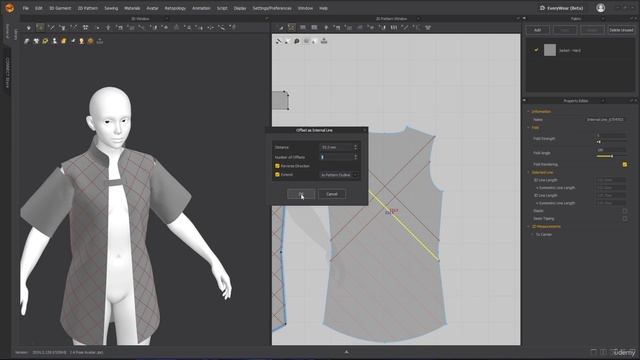Select the Edit Pattern arrow tool in 2D toolbar

tap(280, 28)
